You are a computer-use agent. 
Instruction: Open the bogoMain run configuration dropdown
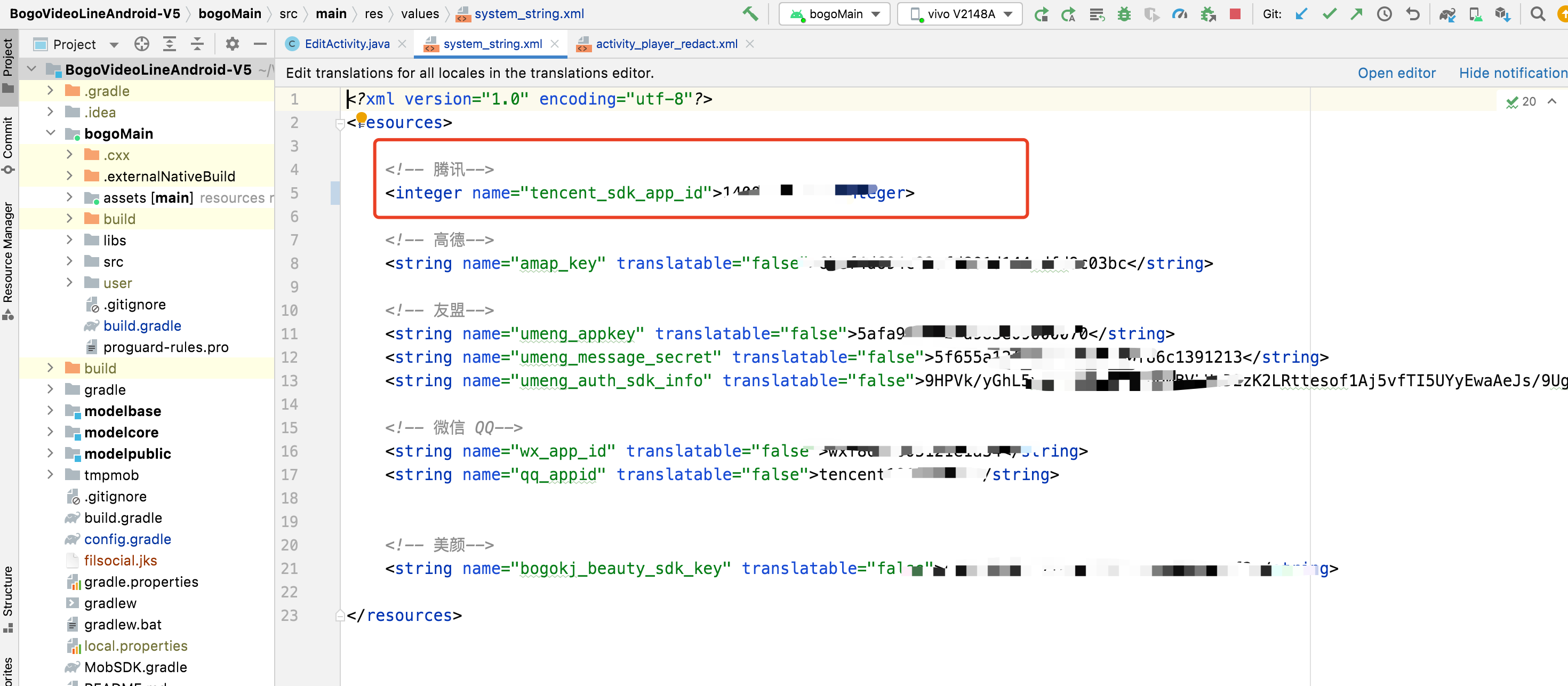pos(835,13)
